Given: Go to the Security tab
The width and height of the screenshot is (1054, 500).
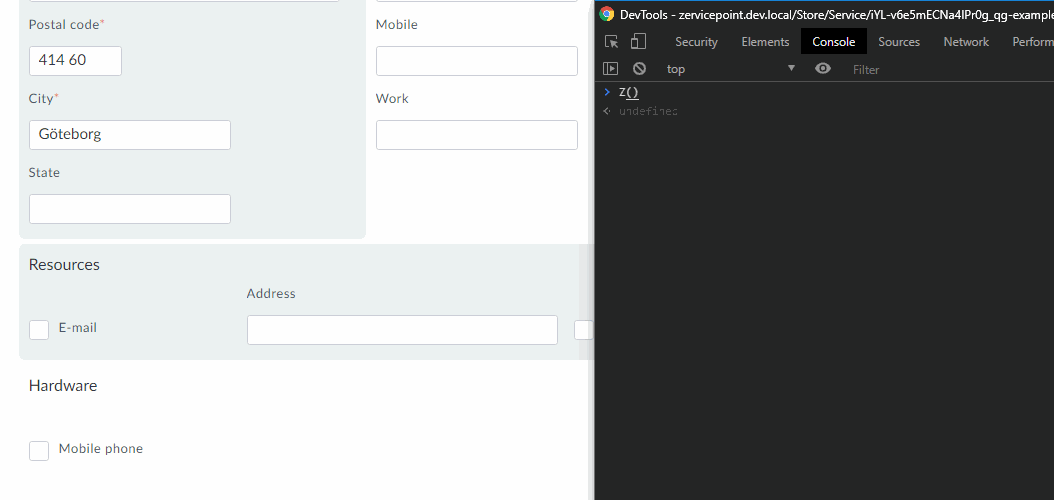Looking at the screenshot, I should (x=696, y=42).
